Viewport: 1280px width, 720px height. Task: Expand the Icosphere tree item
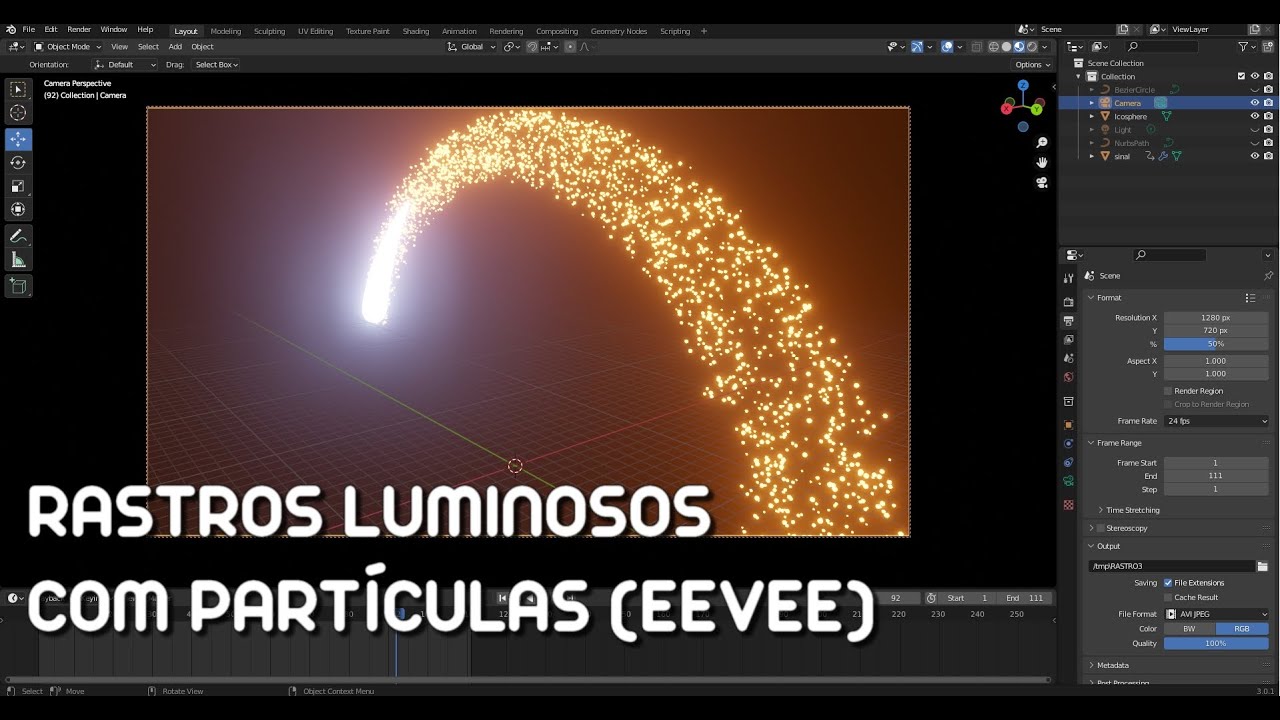[x=1092, y=117]
